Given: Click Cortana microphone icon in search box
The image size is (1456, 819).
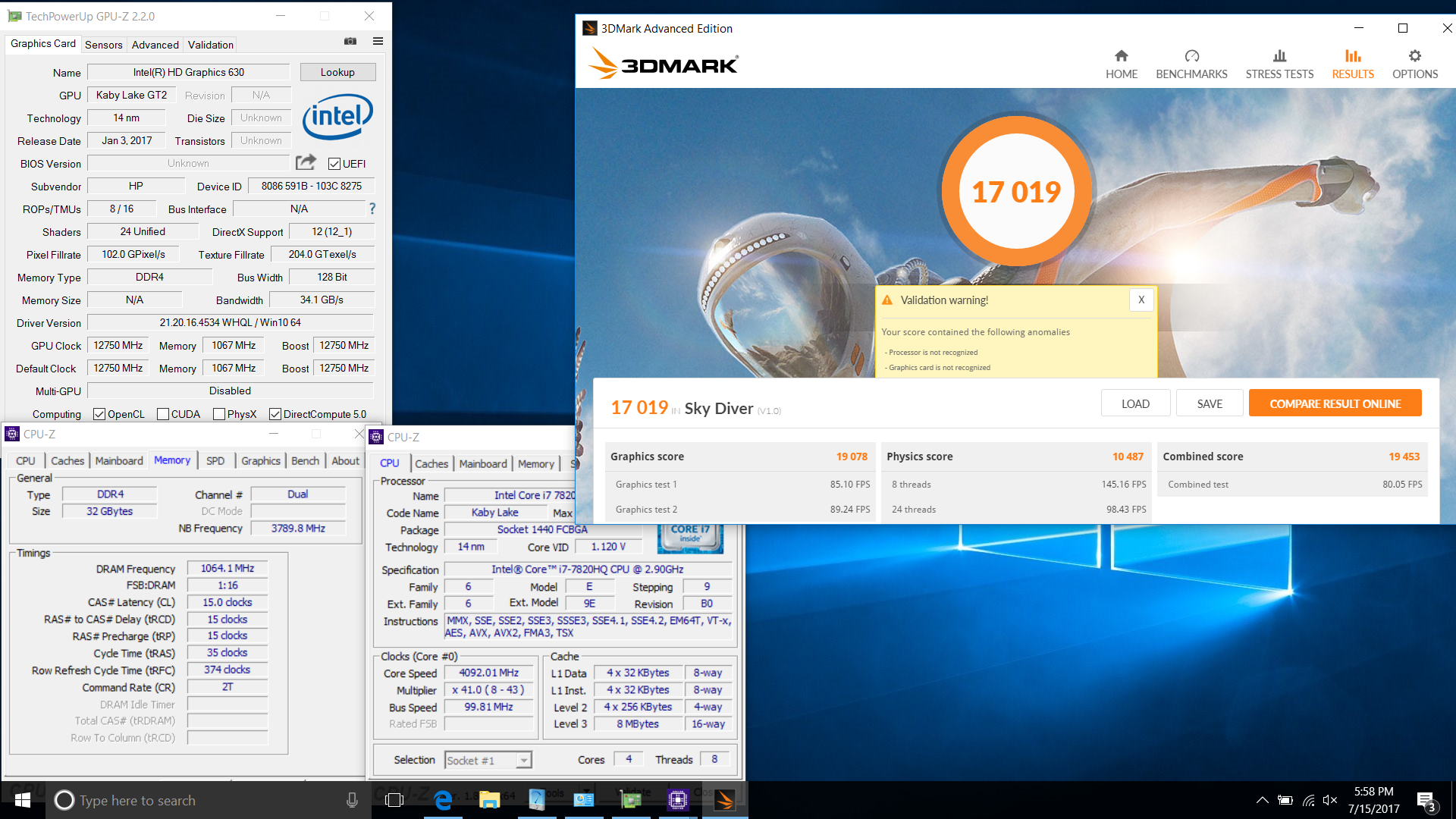Looking at the screenshot, I should pyautogui.click(x=352, y=800).
